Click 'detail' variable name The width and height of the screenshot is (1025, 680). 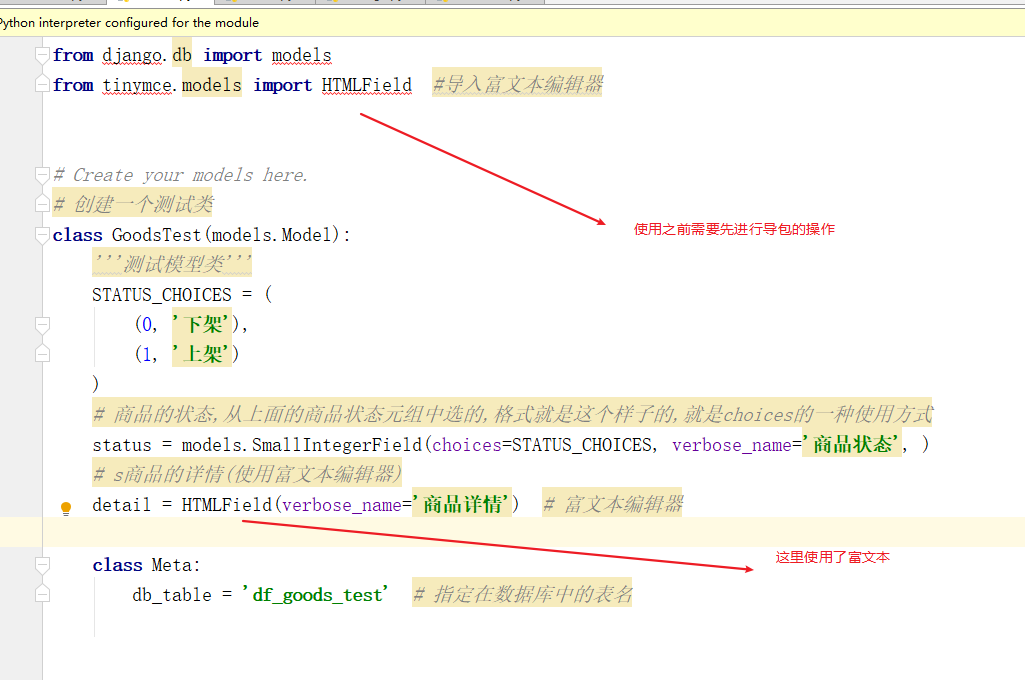click(x=122, y=505)
